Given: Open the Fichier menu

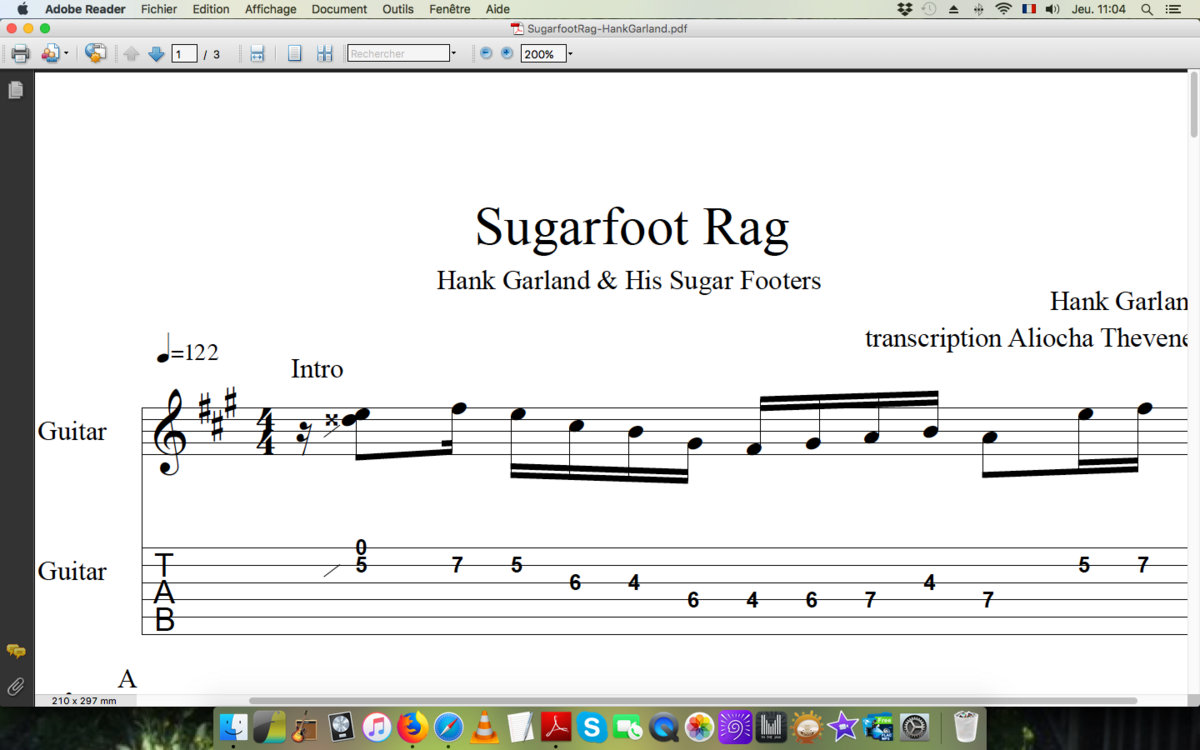Looking at the screenshot, I should [159, 9].
